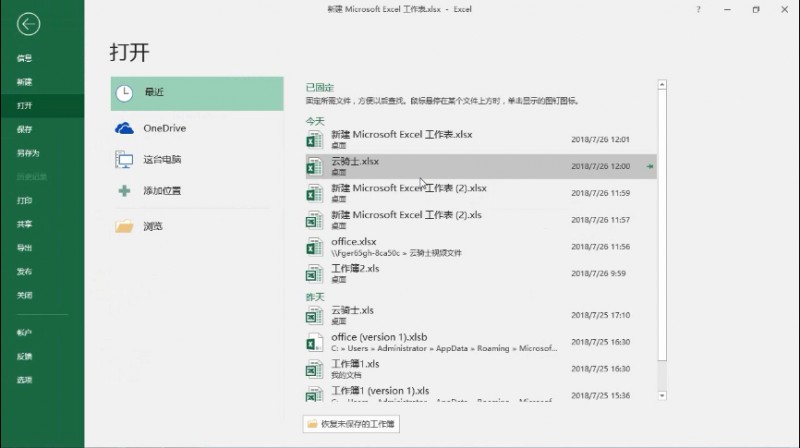Open Help via the question mark

pos(698,9)
